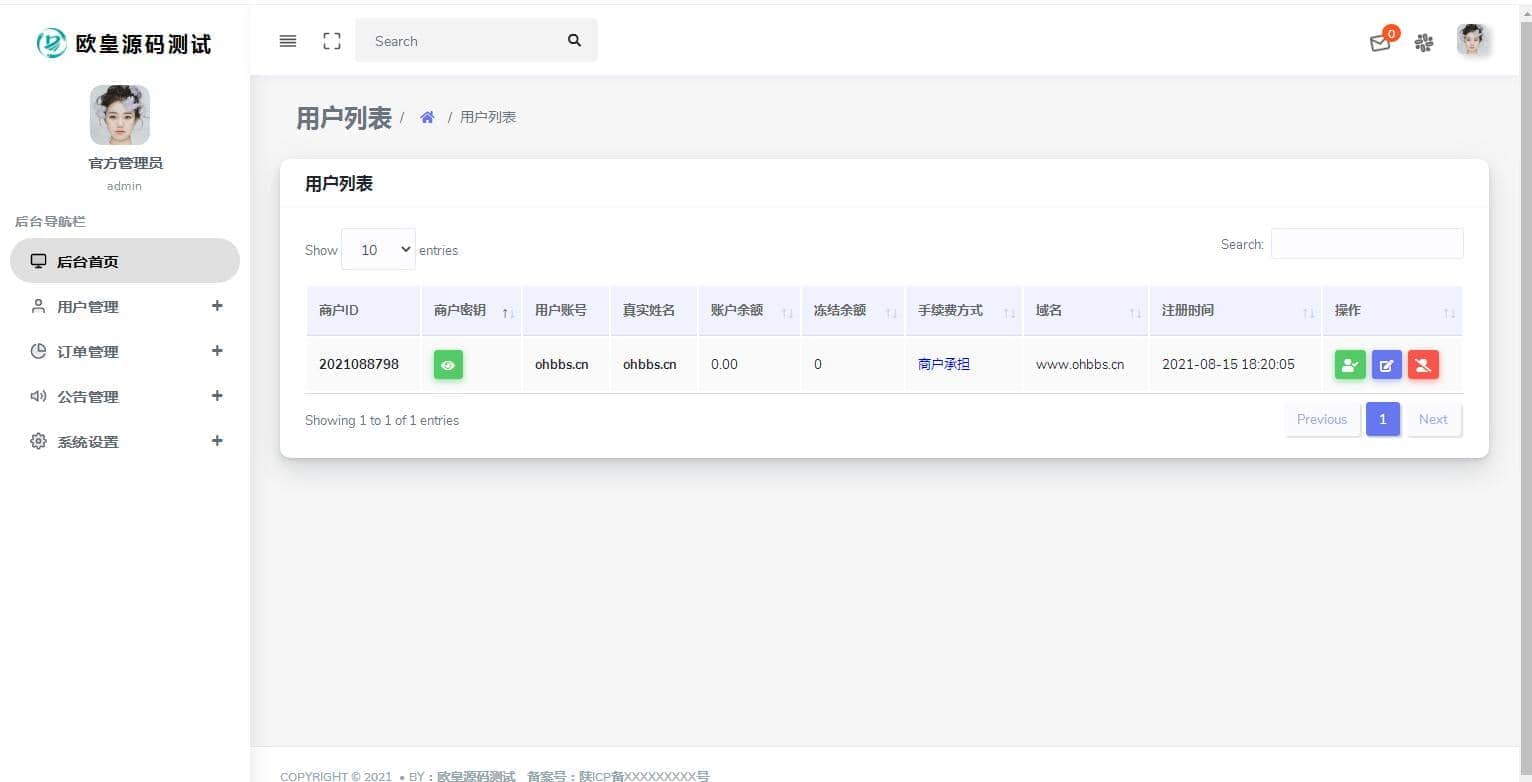
Task: Click the green user-check action button
Action: pos(1349,365)
